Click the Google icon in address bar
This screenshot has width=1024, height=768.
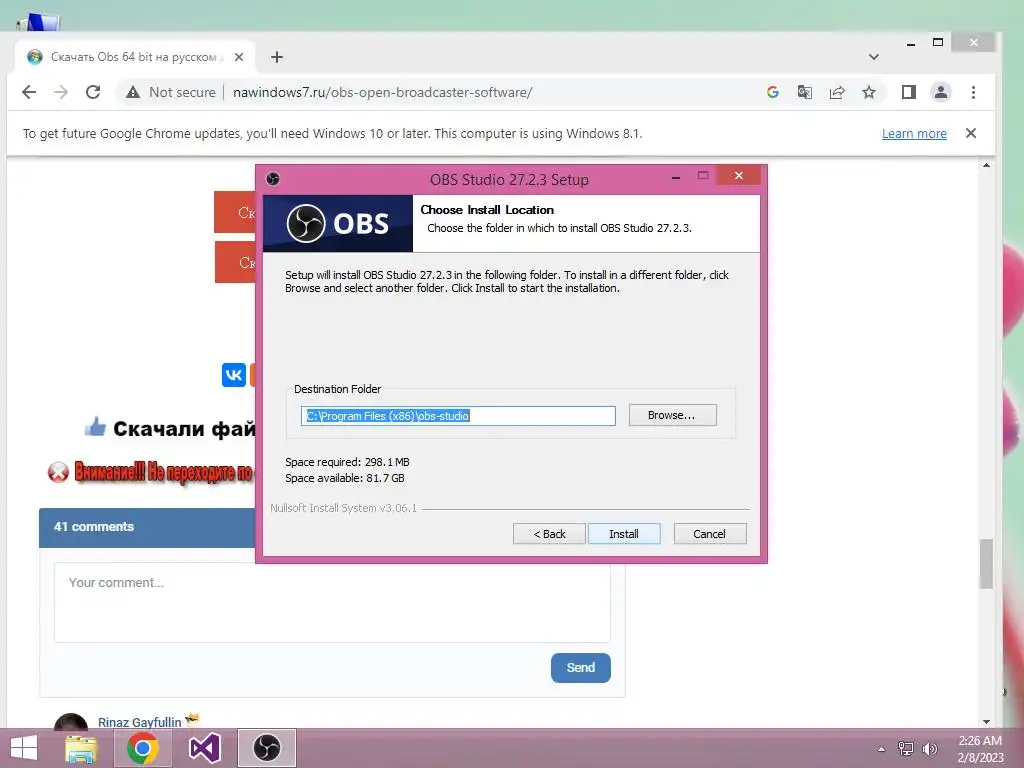click(773, 92)
